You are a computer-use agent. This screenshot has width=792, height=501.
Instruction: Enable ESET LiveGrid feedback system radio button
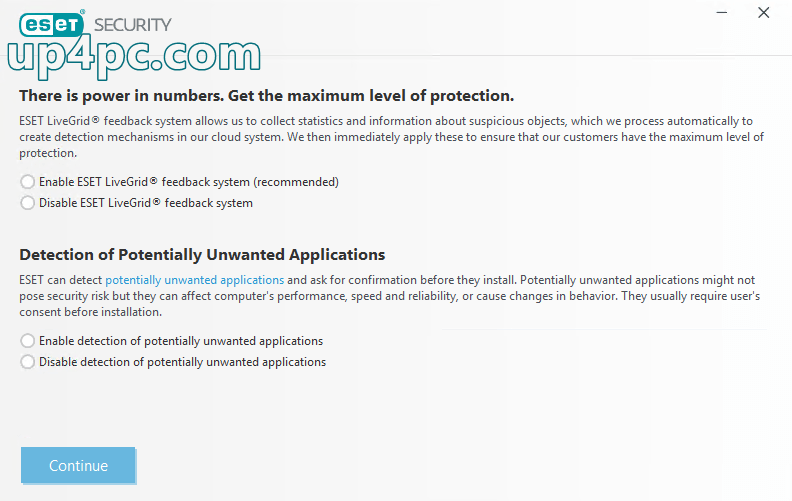(x=27, y=182)
